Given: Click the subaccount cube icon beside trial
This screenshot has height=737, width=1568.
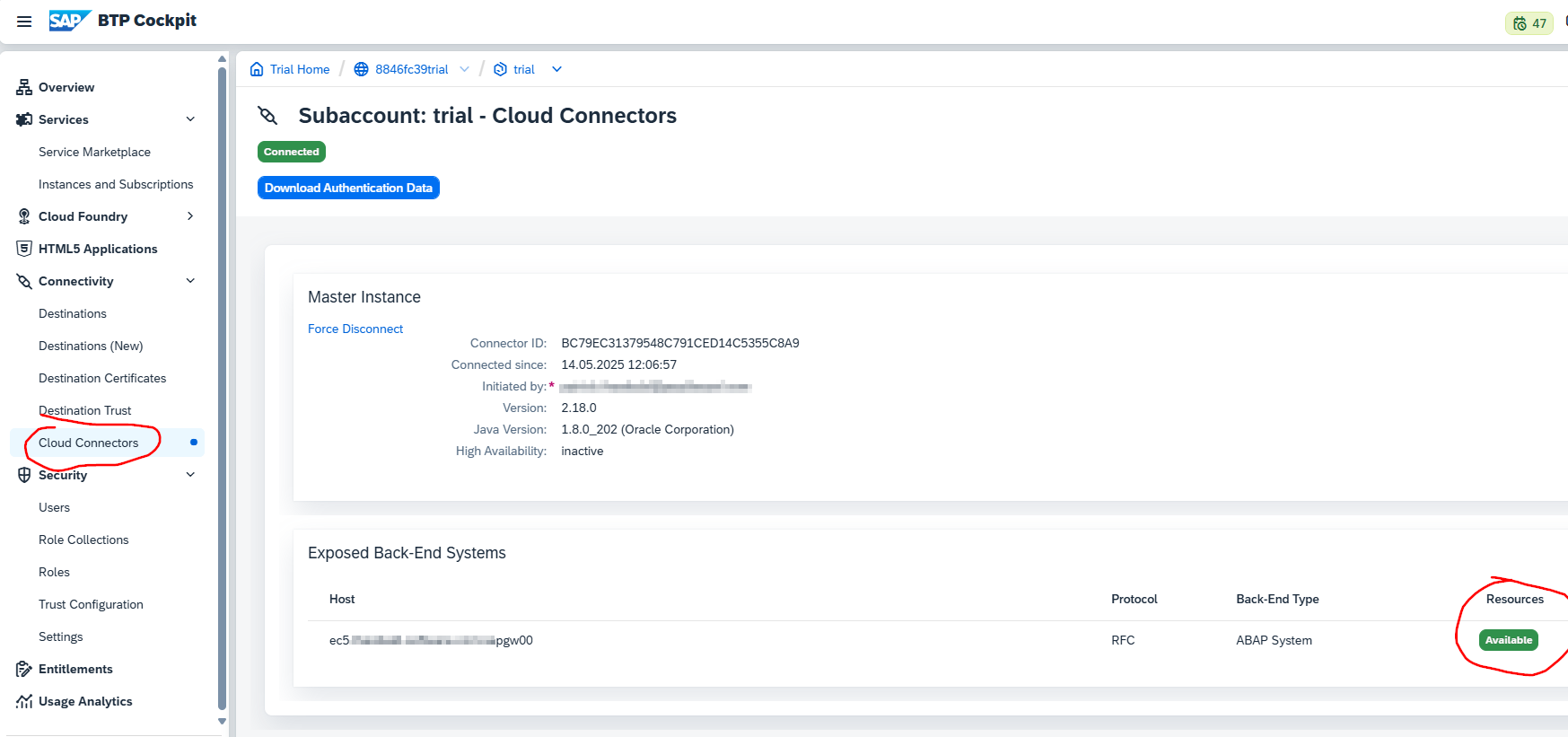Looking at the screenshot, I should point(500,69).
